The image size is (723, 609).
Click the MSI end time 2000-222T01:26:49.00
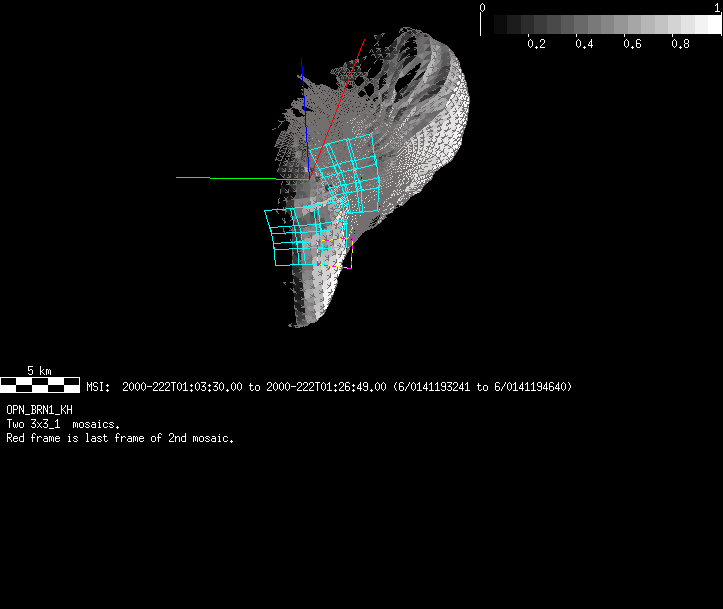coord(326,387)
